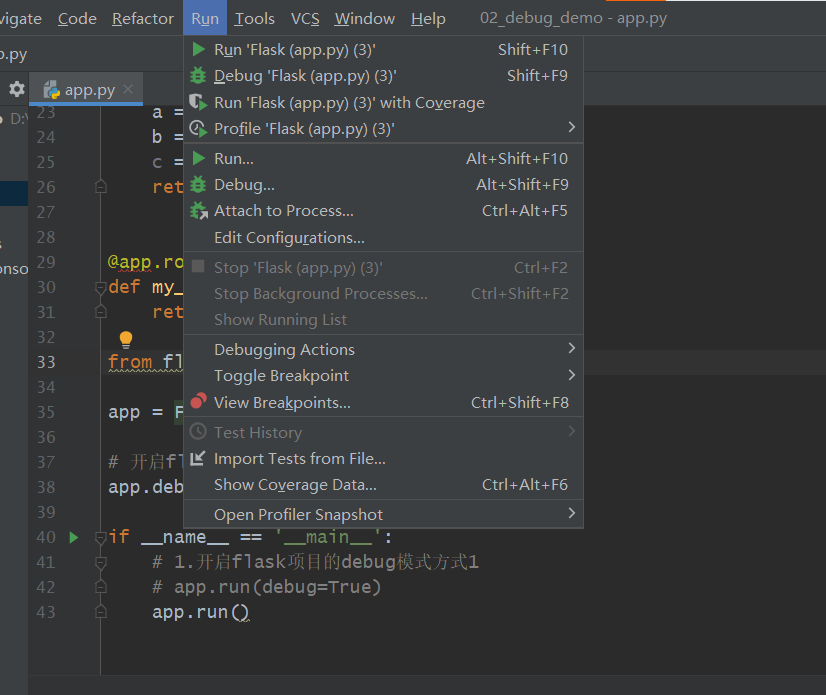Click yellow lightbulb intention icon
The width and height of the screenshot is (826, 695).
click(x=126, y=340)
